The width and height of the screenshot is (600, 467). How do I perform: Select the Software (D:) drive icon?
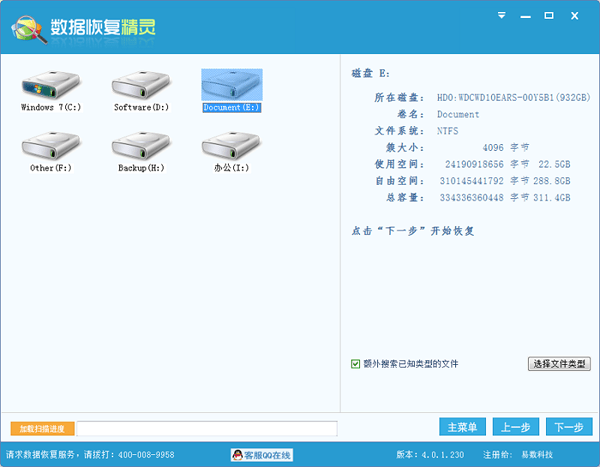(x=141, y=89)
